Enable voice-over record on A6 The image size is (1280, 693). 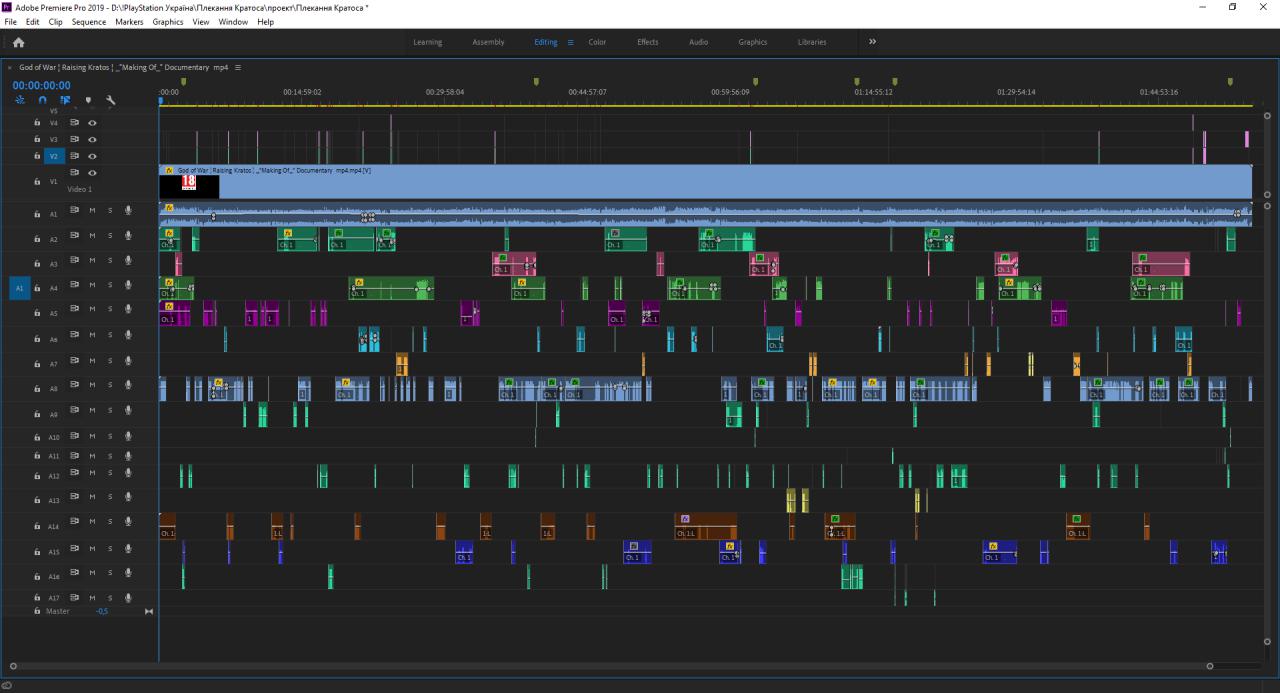tap(128, 336)
